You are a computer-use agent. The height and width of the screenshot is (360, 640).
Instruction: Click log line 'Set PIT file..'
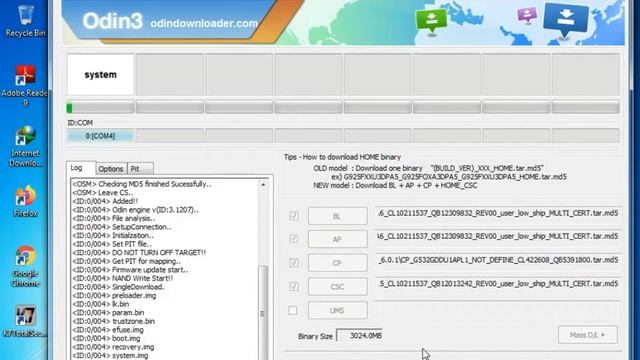[112, 244]
